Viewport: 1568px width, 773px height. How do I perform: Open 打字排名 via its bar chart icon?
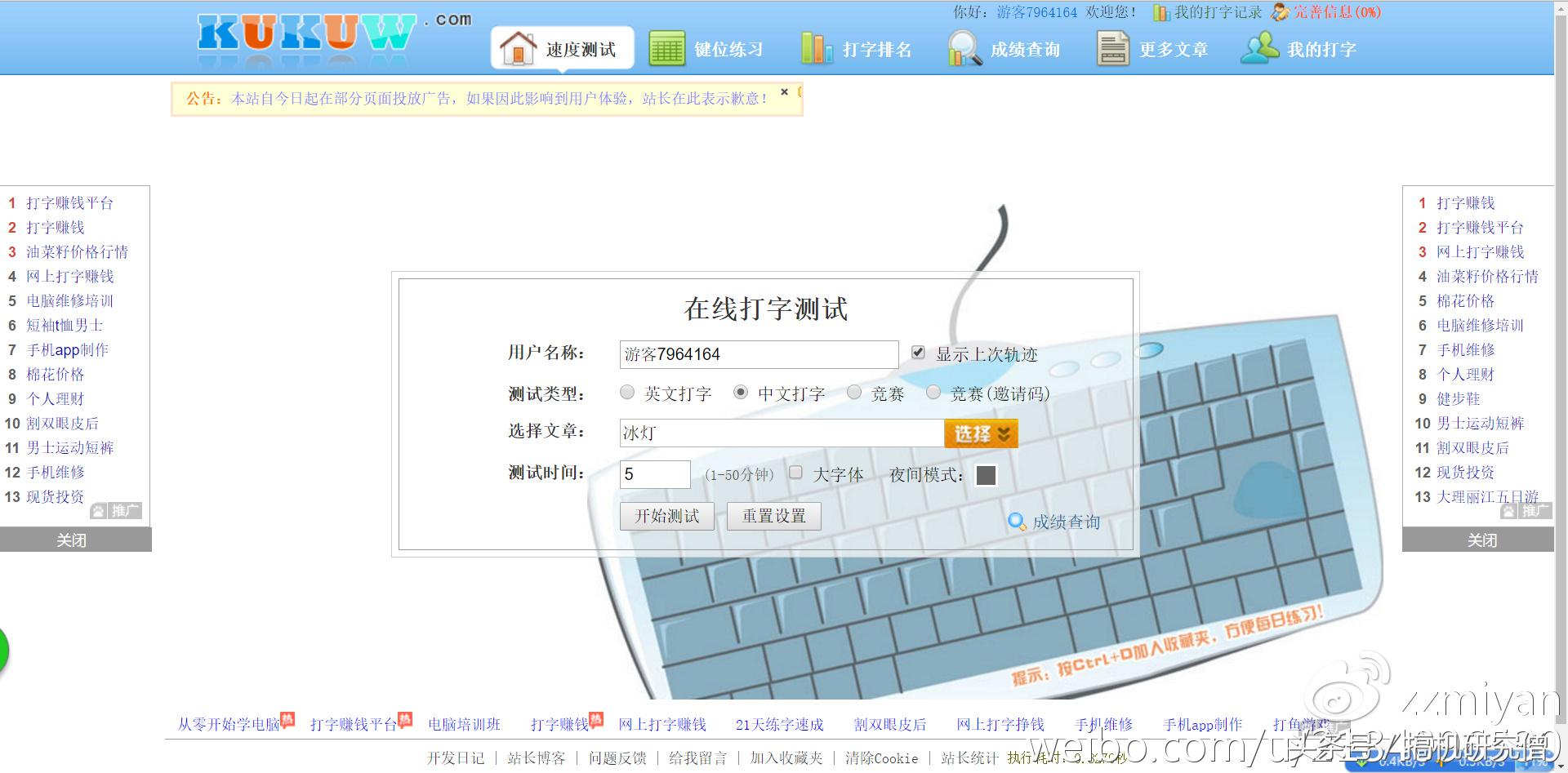click(817, 47)
